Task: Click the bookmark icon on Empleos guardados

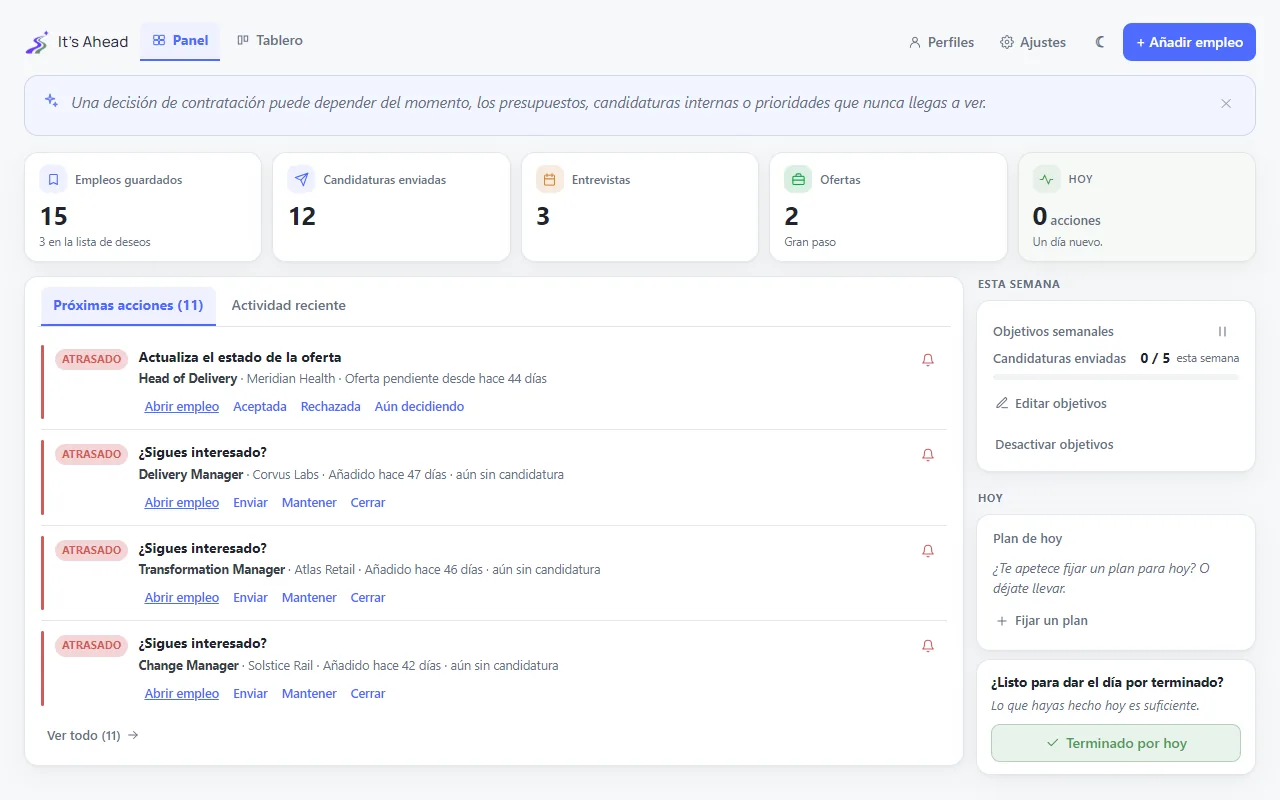Action: click(54, 180)
